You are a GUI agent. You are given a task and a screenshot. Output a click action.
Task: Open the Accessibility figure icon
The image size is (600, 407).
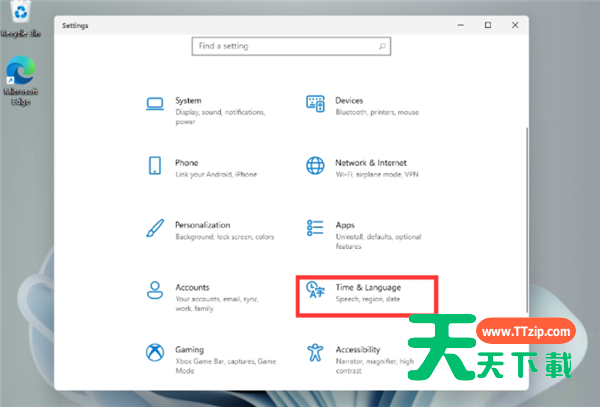(315, 352)
